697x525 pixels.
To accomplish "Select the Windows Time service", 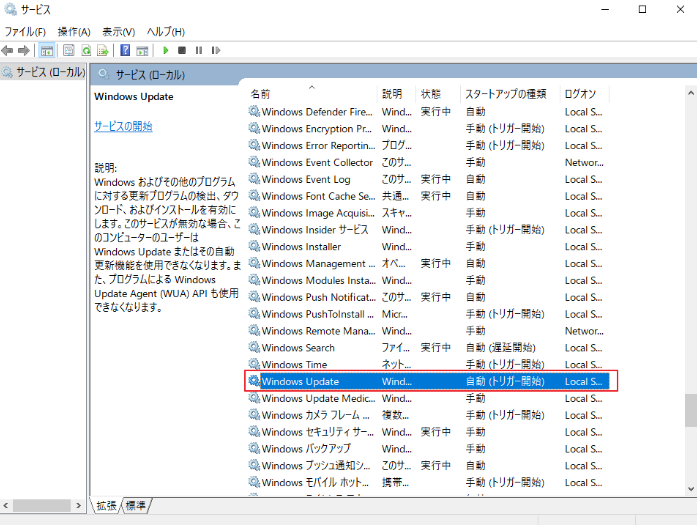I will tap(429, 364).
